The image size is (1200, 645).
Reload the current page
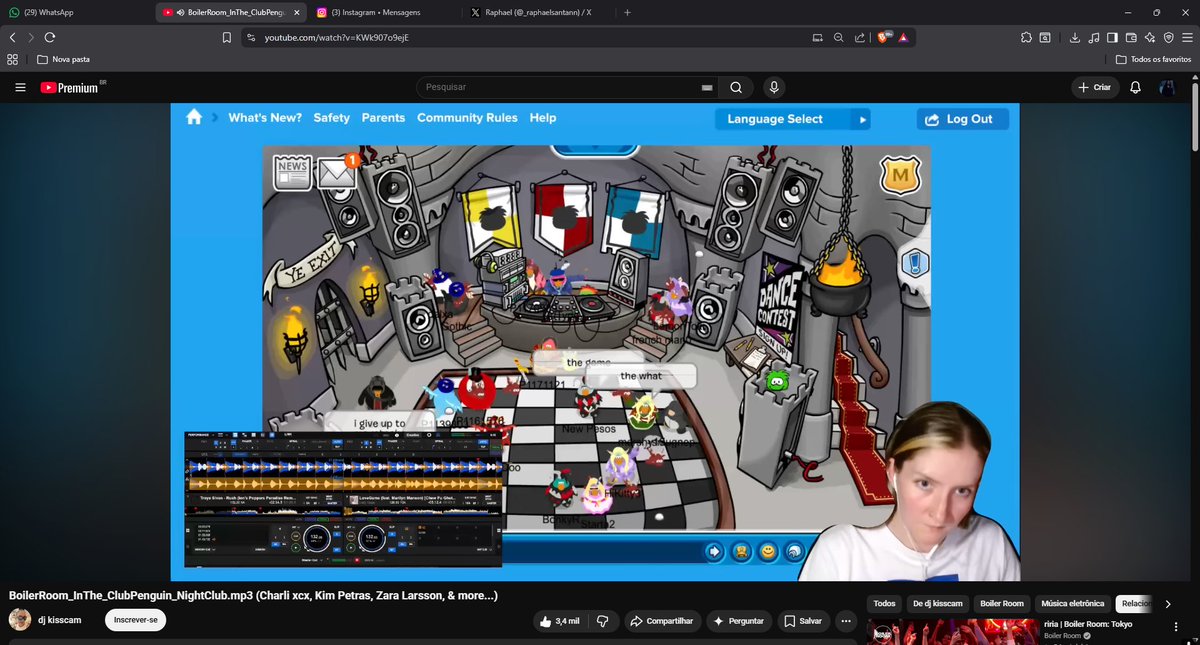point(50,37)
